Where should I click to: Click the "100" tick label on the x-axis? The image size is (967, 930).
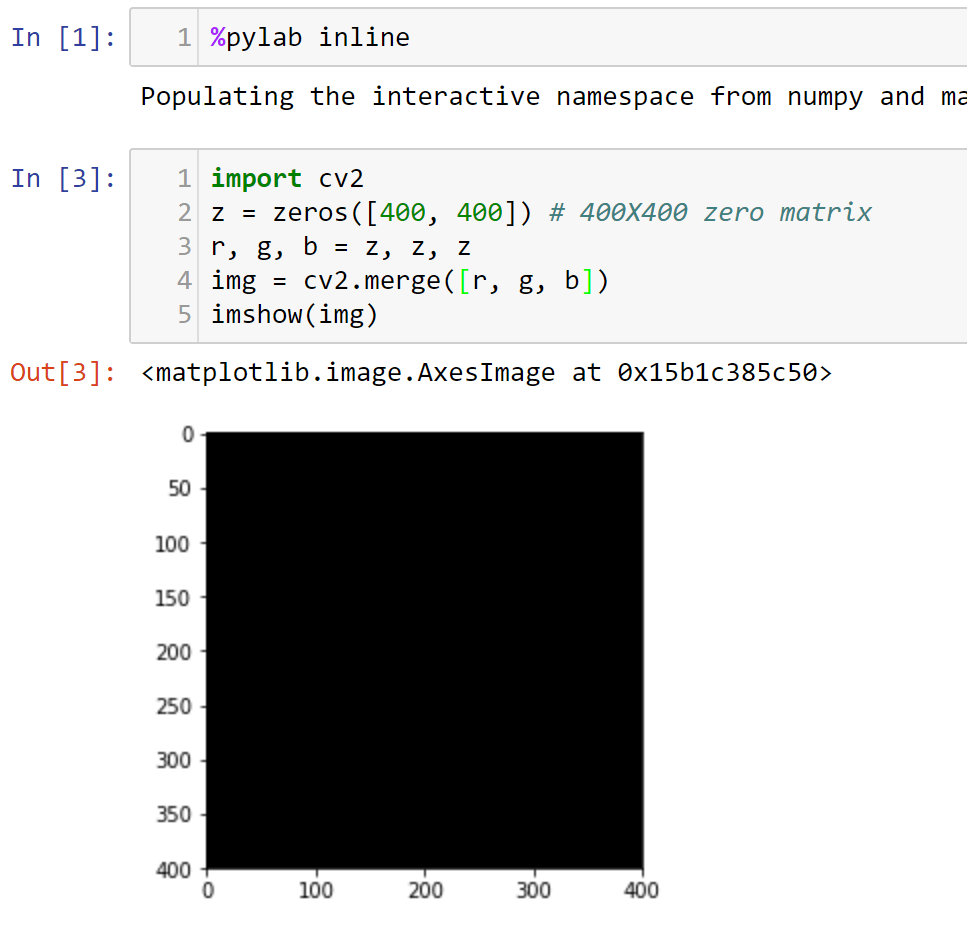click(x=317, y=889)
